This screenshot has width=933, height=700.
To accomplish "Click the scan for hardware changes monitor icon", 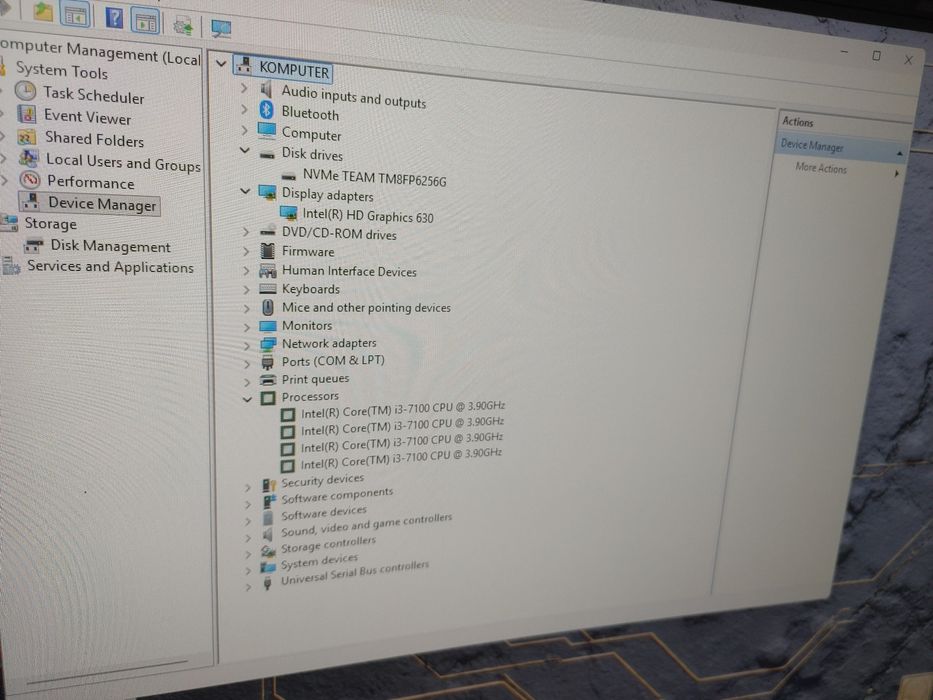I will (x=221, y=29).
